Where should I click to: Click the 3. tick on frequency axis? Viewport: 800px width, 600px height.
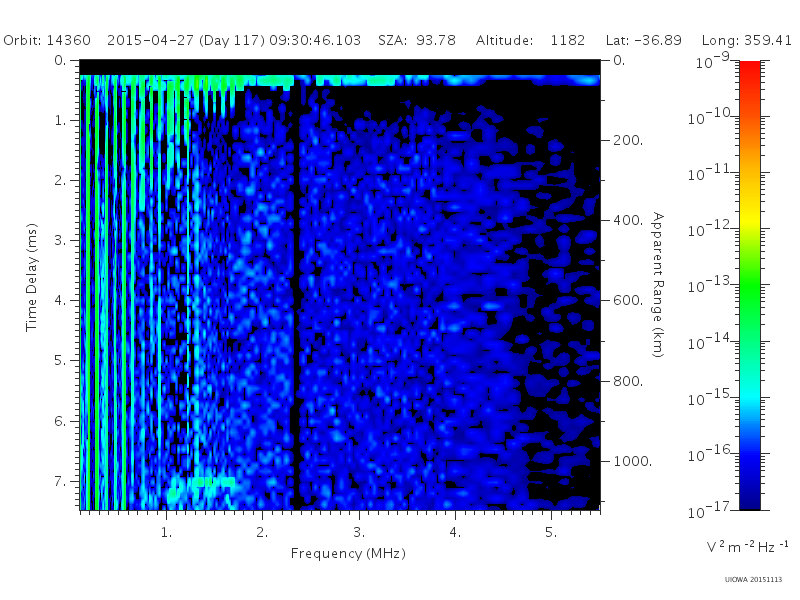(359, 533)
